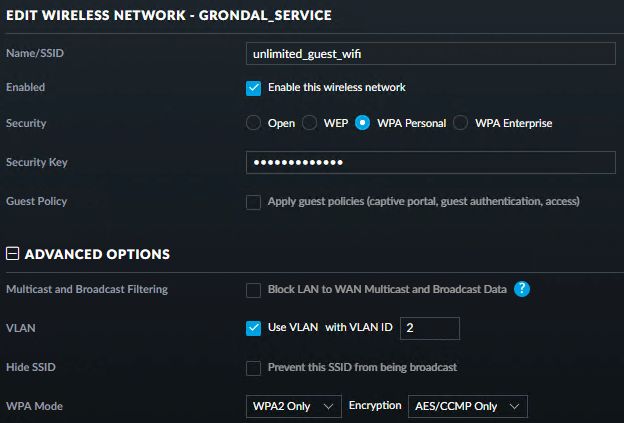Open the WPA Mode dropdown
This screenshot has height=423, width=624.
292,406
